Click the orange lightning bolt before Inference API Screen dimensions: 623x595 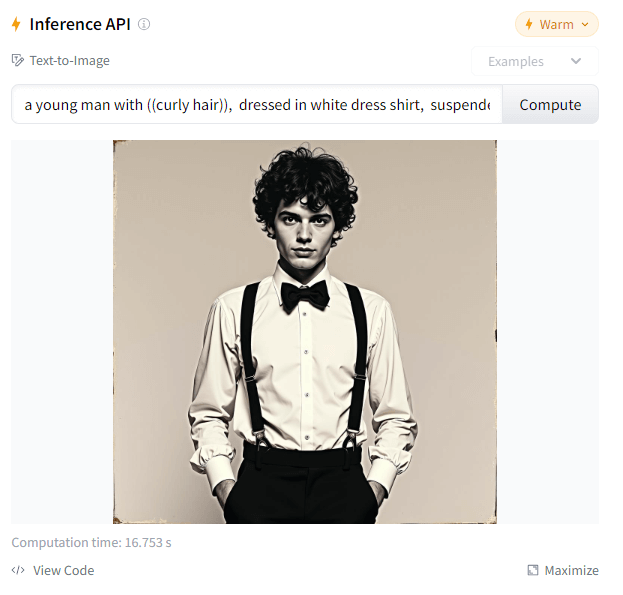pos(16,24)
